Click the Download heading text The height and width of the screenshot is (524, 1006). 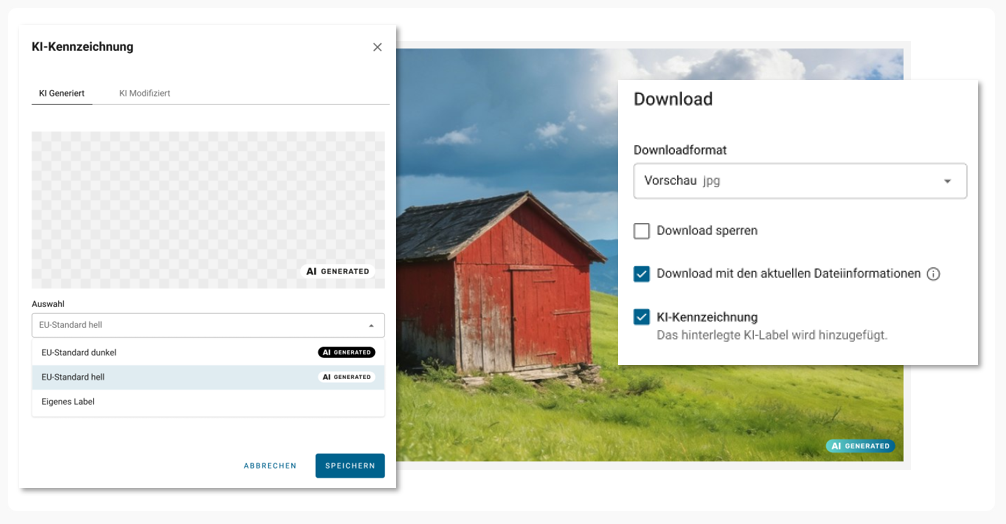coord(673,99)
